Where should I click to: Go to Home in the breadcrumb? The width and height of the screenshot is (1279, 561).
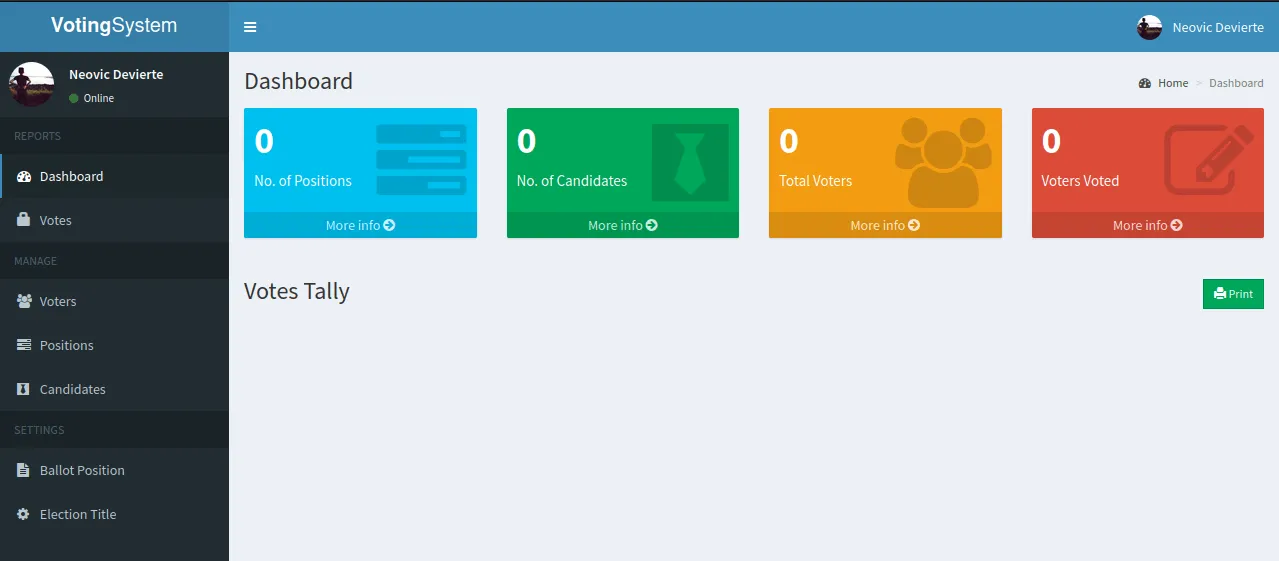[x=1172, y=83]
